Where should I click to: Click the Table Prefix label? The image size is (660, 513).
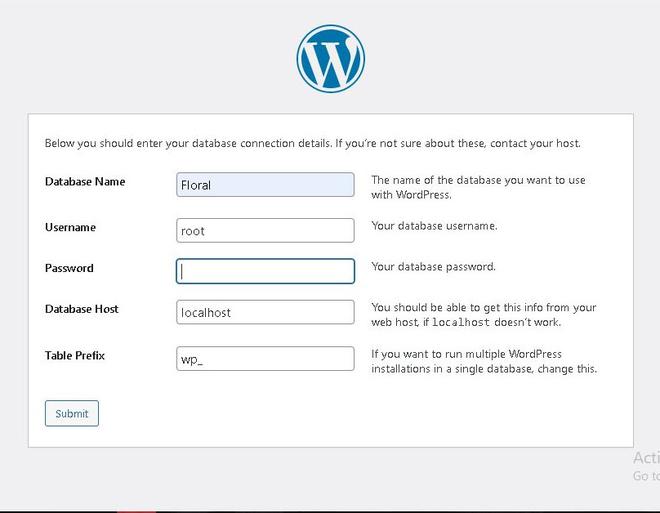tap(75, 356)
